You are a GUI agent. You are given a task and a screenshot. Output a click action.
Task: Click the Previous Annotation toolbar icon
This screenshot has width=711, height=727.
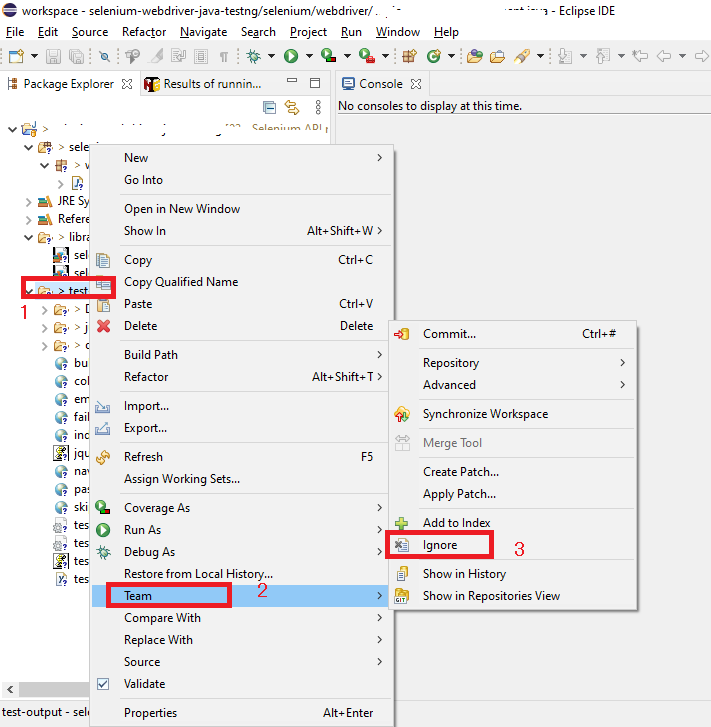click(x=602, y=56)
